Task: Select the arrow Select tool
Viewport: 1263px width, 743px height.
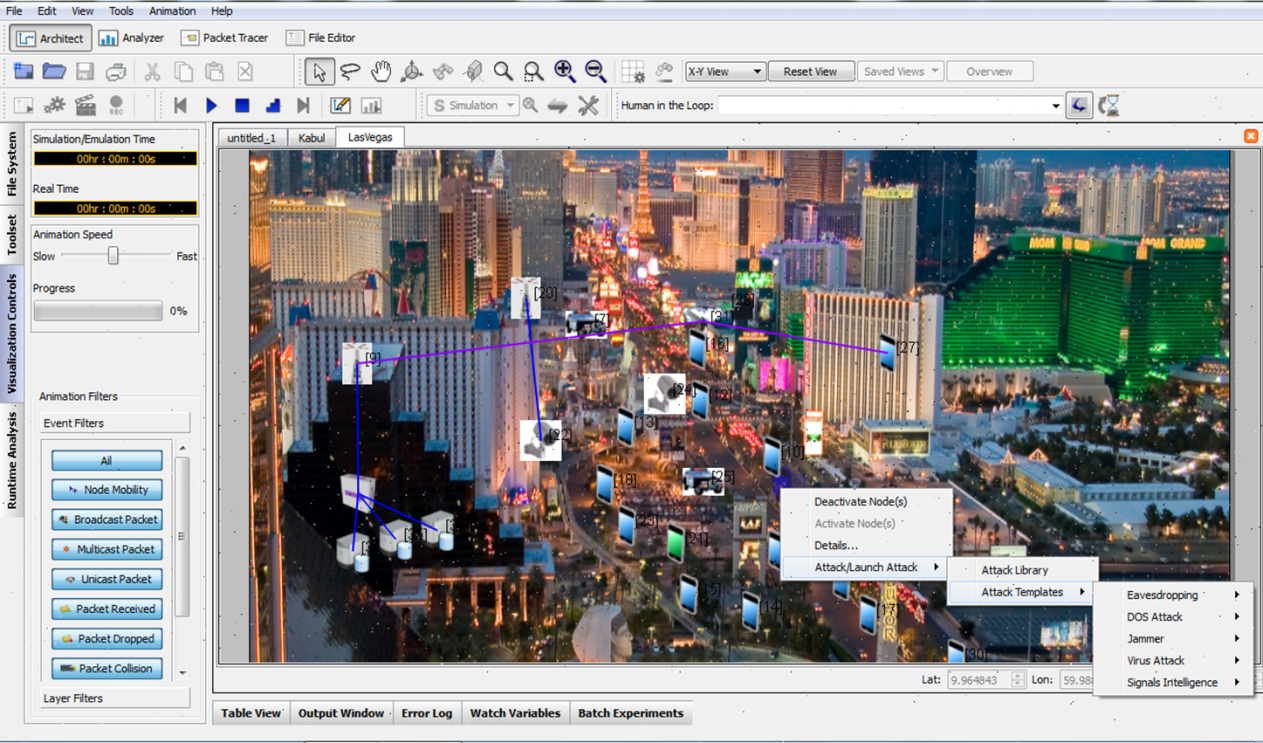Action: click(319, 71)
